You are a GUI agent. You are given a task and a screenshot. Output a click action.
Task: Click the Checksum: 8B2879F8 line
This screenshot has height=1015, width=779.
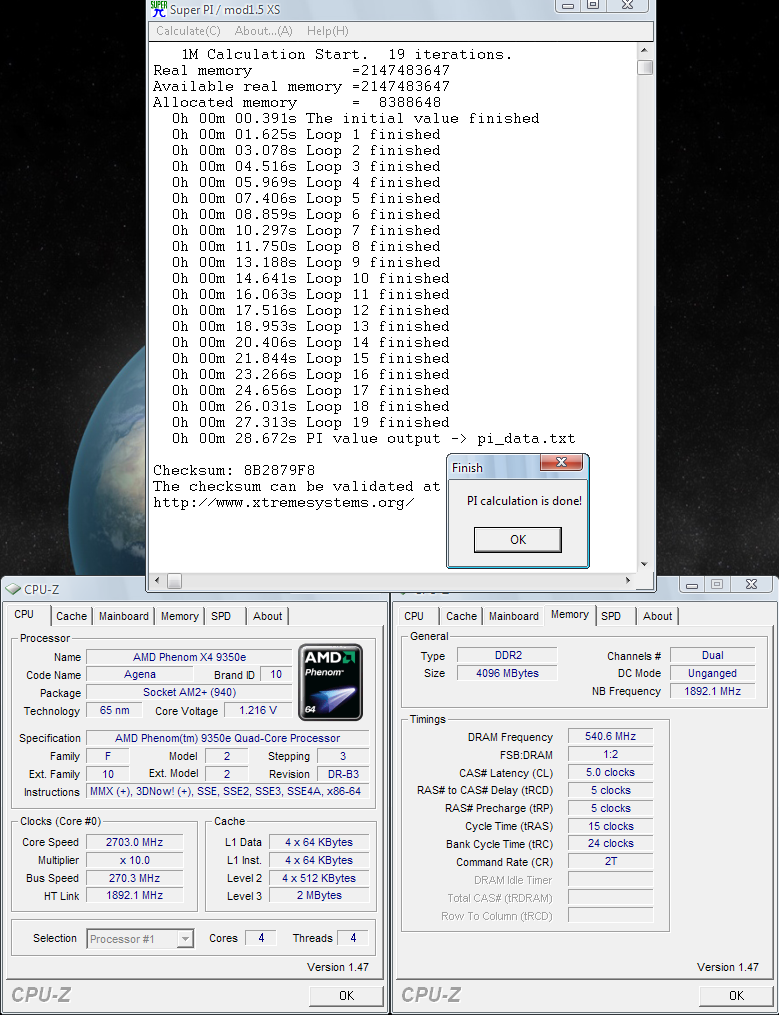click(234, 471)
